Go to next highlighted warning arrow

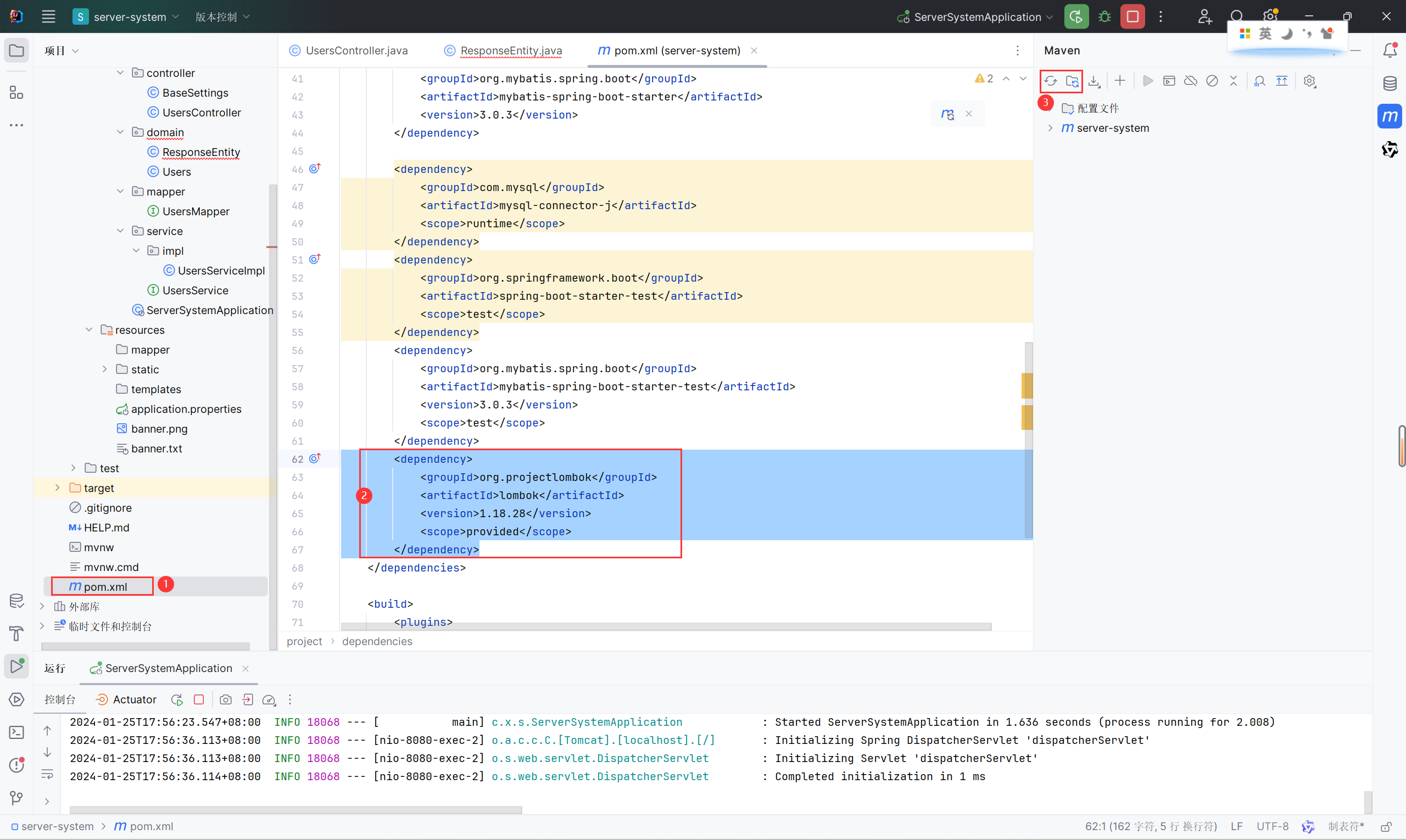click(x=1023, y=79)
